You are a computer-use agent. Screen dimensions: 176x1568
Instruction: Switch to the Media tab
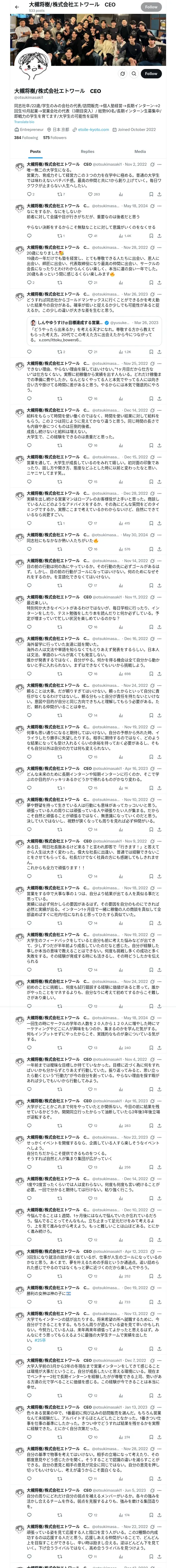click(140, 152)
